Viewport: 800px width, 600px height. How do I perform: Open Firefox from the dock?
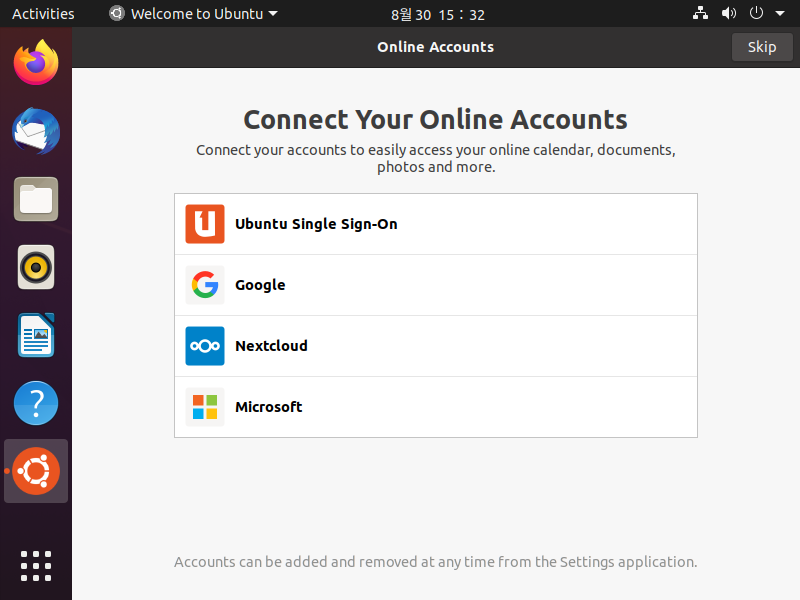[x=36, y=62]
